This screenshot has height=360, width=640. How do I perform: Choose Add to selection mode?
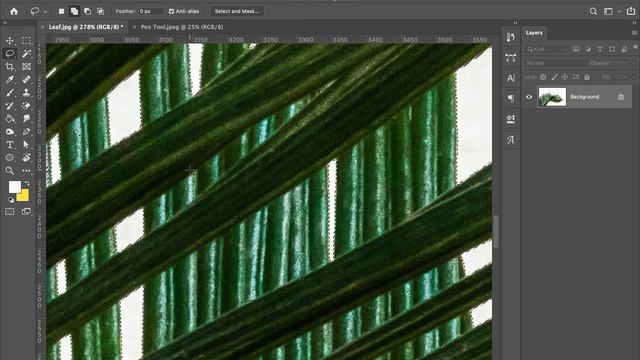74,11
